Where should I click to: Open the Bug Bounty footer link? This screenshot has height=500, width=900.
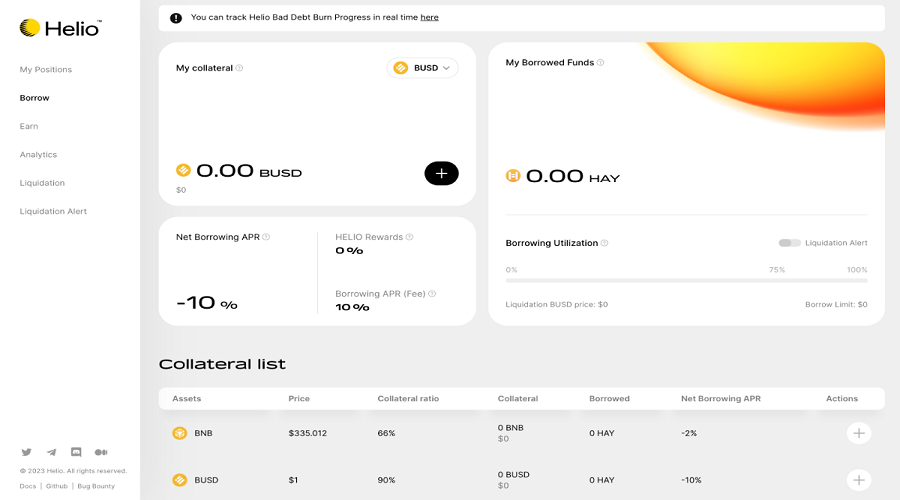pyautogui.click(x=96, y=486)
